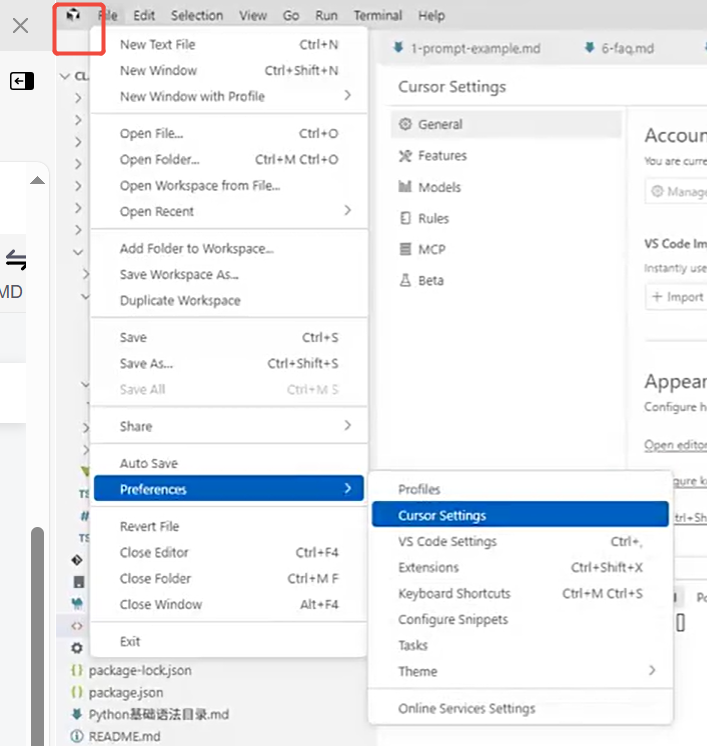Toggle Auto Save in File menu
The image size is (707, 746).
[x=229, y=463]
